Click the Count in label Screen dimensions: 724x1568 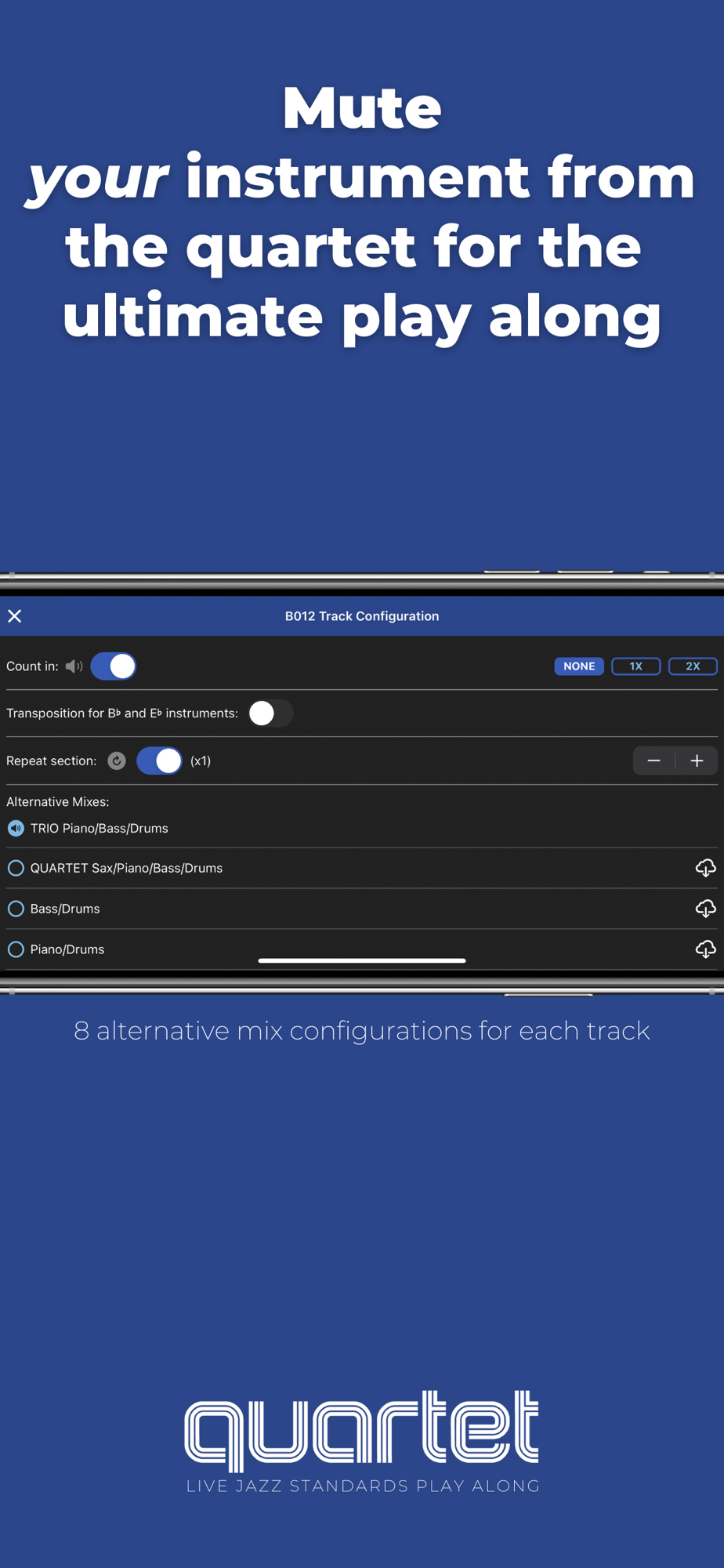[32, 666]
